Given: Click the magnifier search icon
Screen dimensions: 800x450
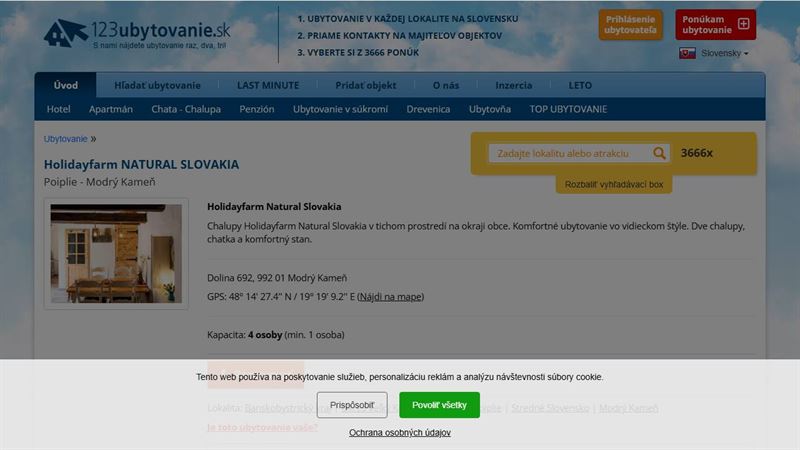Looking at the screenshot, I should tap(659, 153).
